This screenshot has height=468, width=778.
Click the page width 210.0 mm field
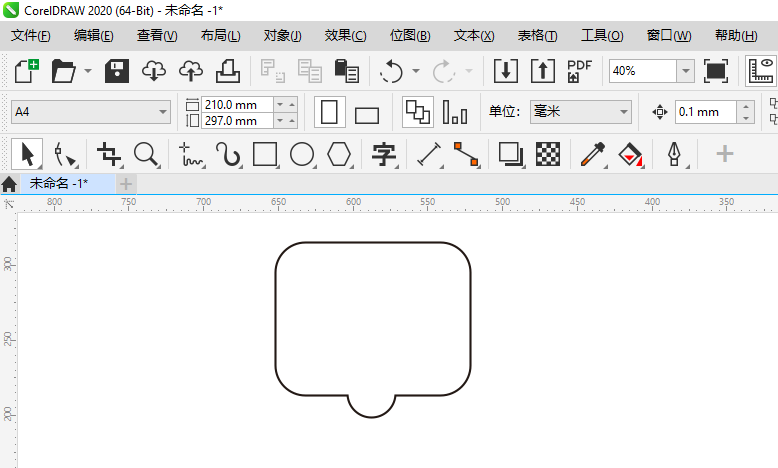click(x=236, y=104)
